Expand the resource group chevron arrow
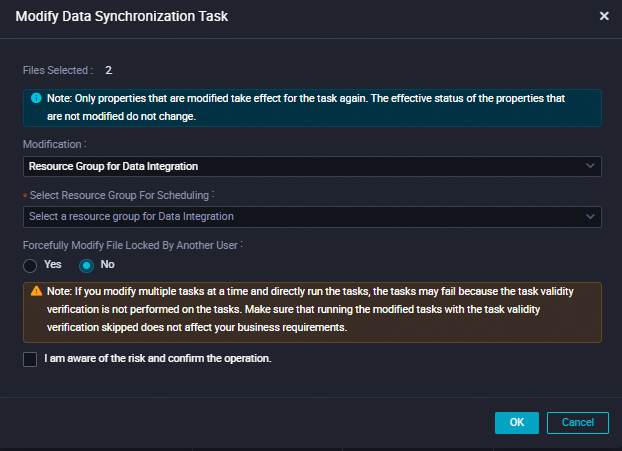Image resolution: width=622 pixels, height=451 pixels. tap(590, 216)
